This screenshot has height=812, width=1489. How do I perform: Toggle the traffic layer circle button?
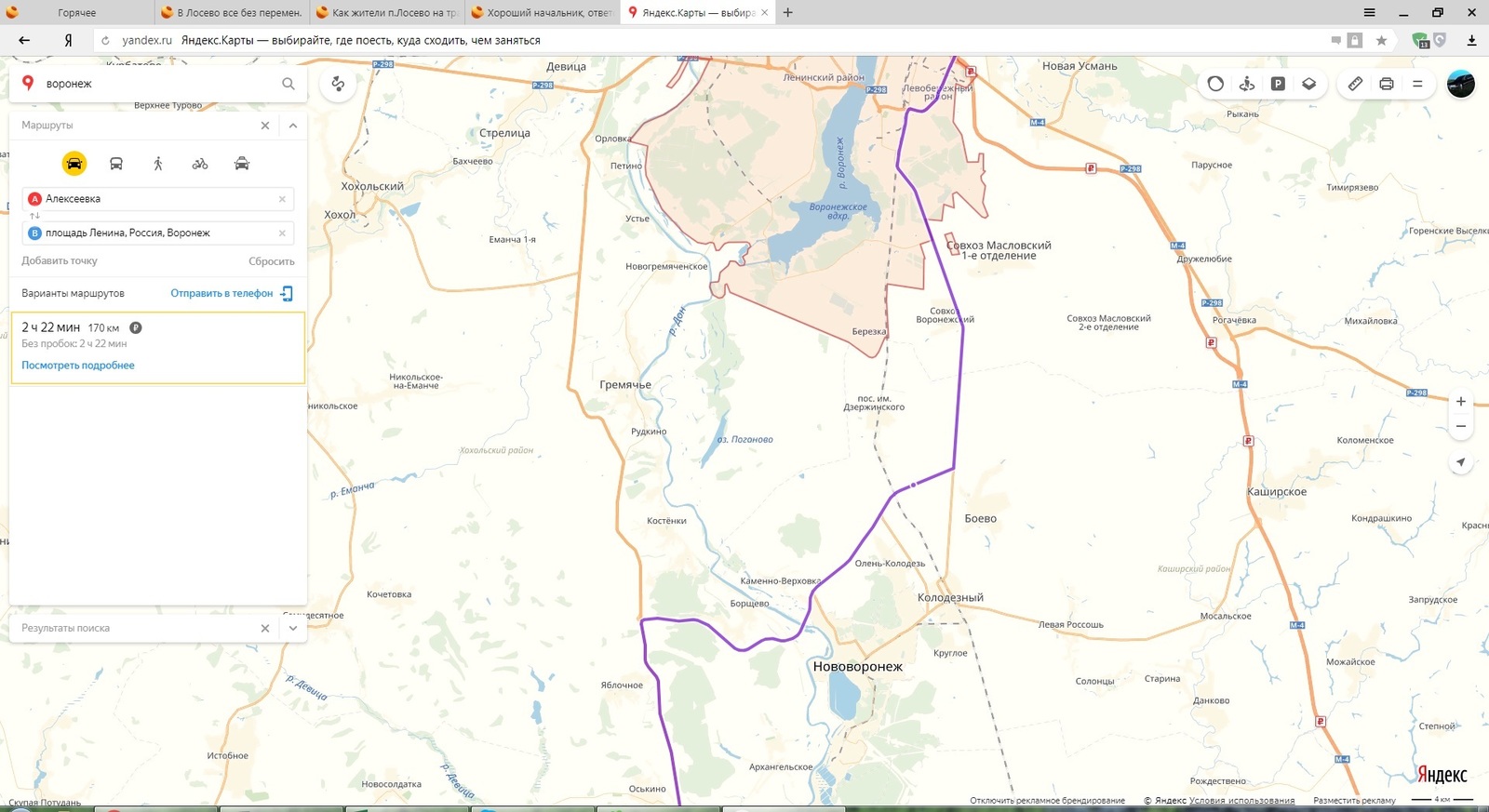(1215, 84)
